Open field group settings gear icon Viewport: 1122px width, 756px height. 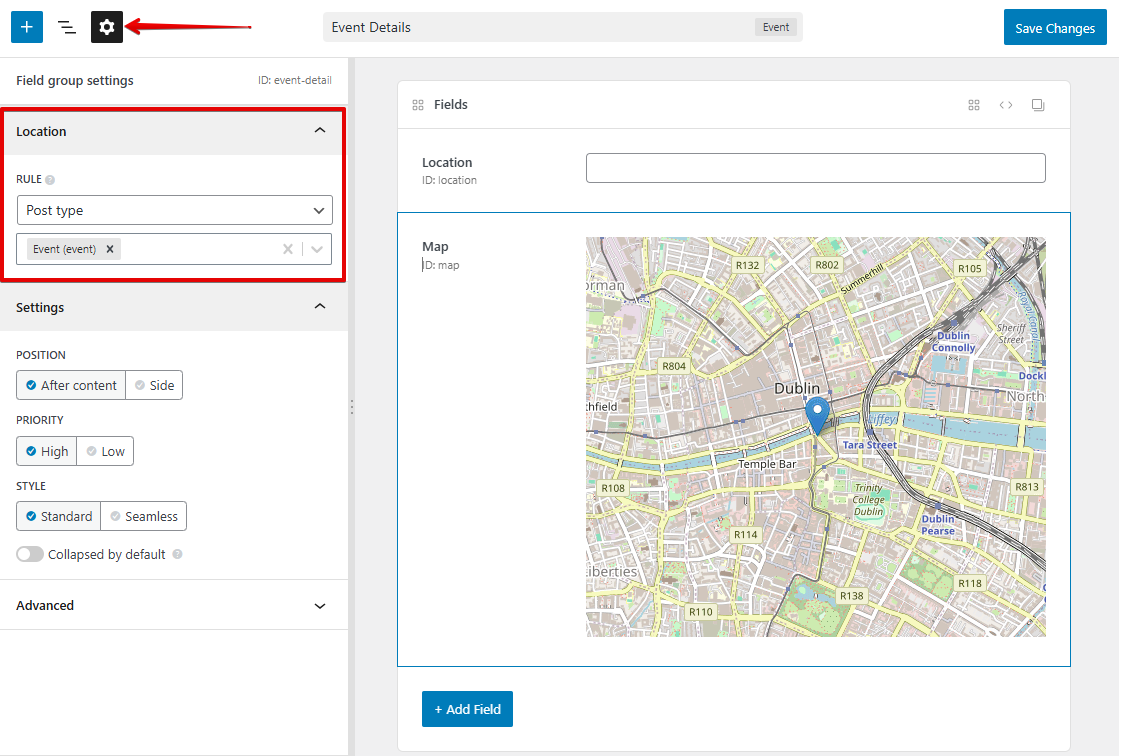tap(107, 27)
